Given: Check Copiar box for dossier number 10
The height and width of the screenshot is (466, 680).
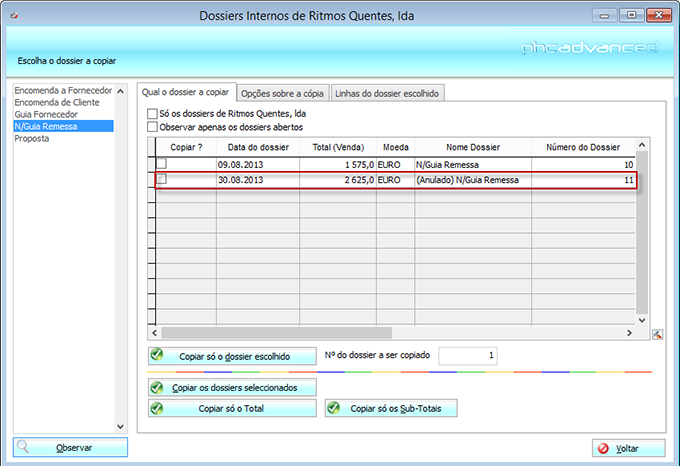Looking at the screenshot, I should pos(161,164).
